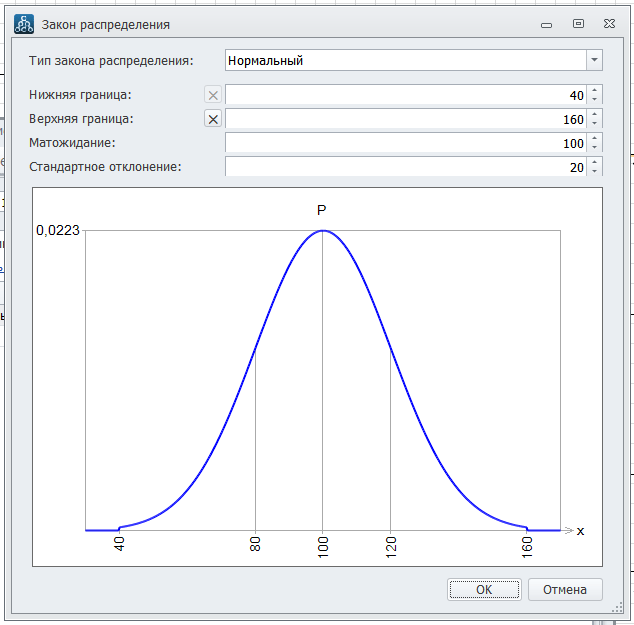The width and height of the screenshot is (634, 625).
Task: Increase the lower bound with up spinner
Action: 595,90
